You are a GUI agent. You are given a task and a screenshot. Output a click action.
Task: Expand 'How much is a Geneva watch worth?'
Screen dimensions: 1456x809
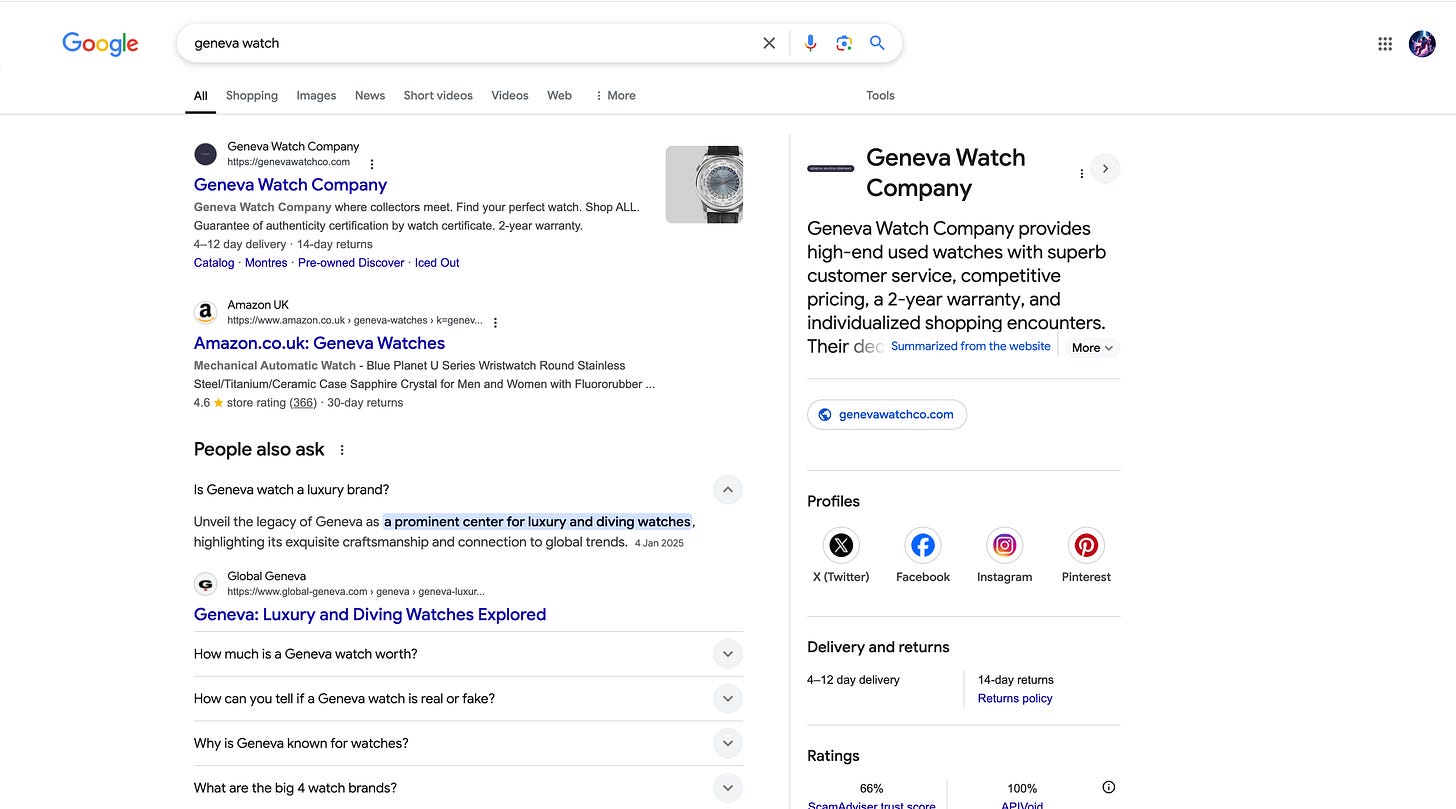pyautogui.click(x=728, y=654)
